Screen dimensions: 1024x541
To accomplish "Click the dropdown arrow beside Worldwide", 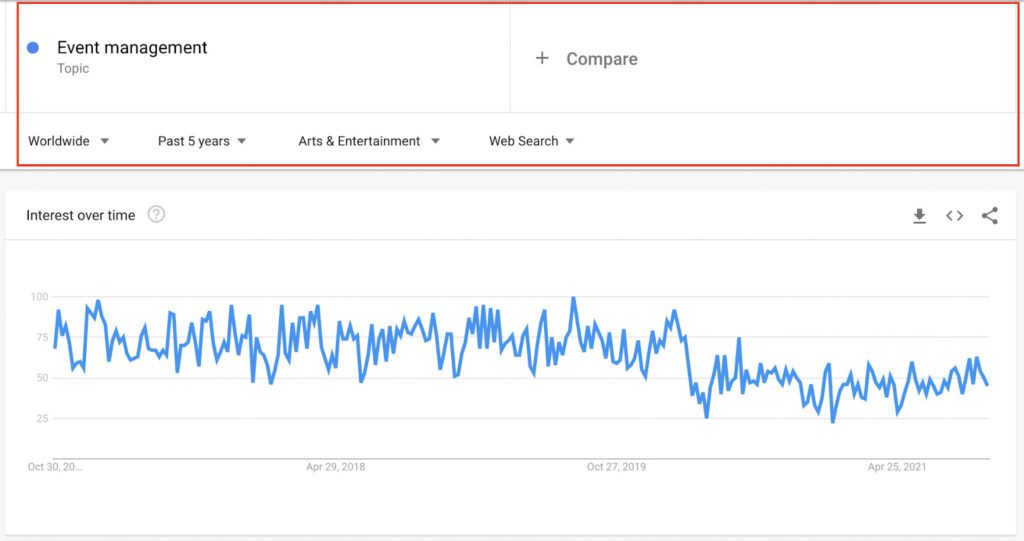I will (x=104, y=141).
